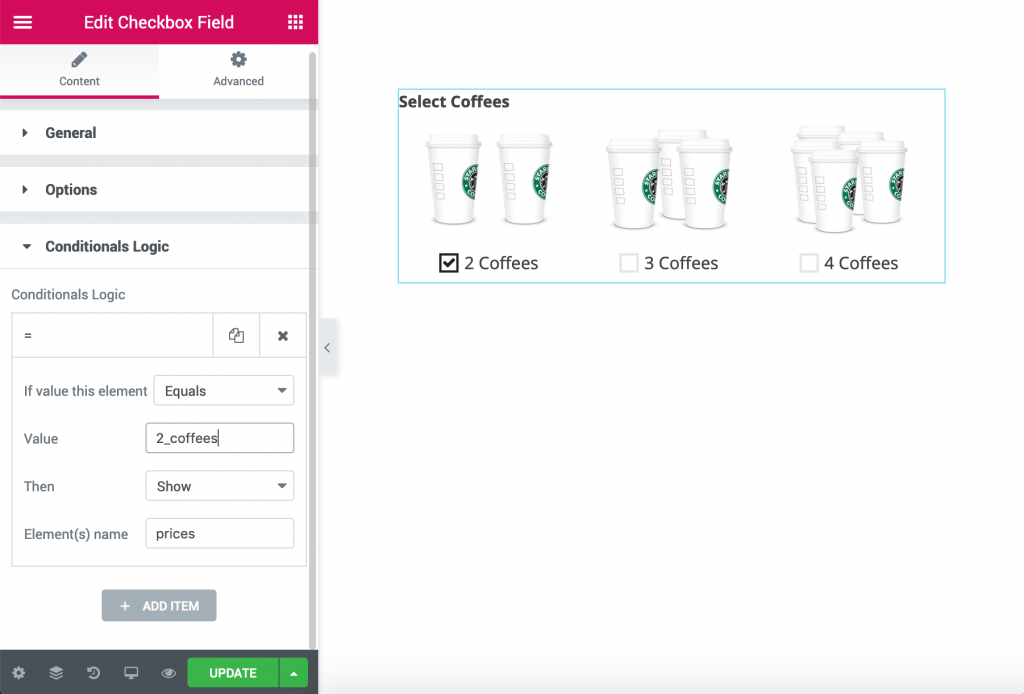The width and height of the screenshot is (1024, 694).
Task: Collapse the editing panel with the arrow handle
Action: point(327,347)
